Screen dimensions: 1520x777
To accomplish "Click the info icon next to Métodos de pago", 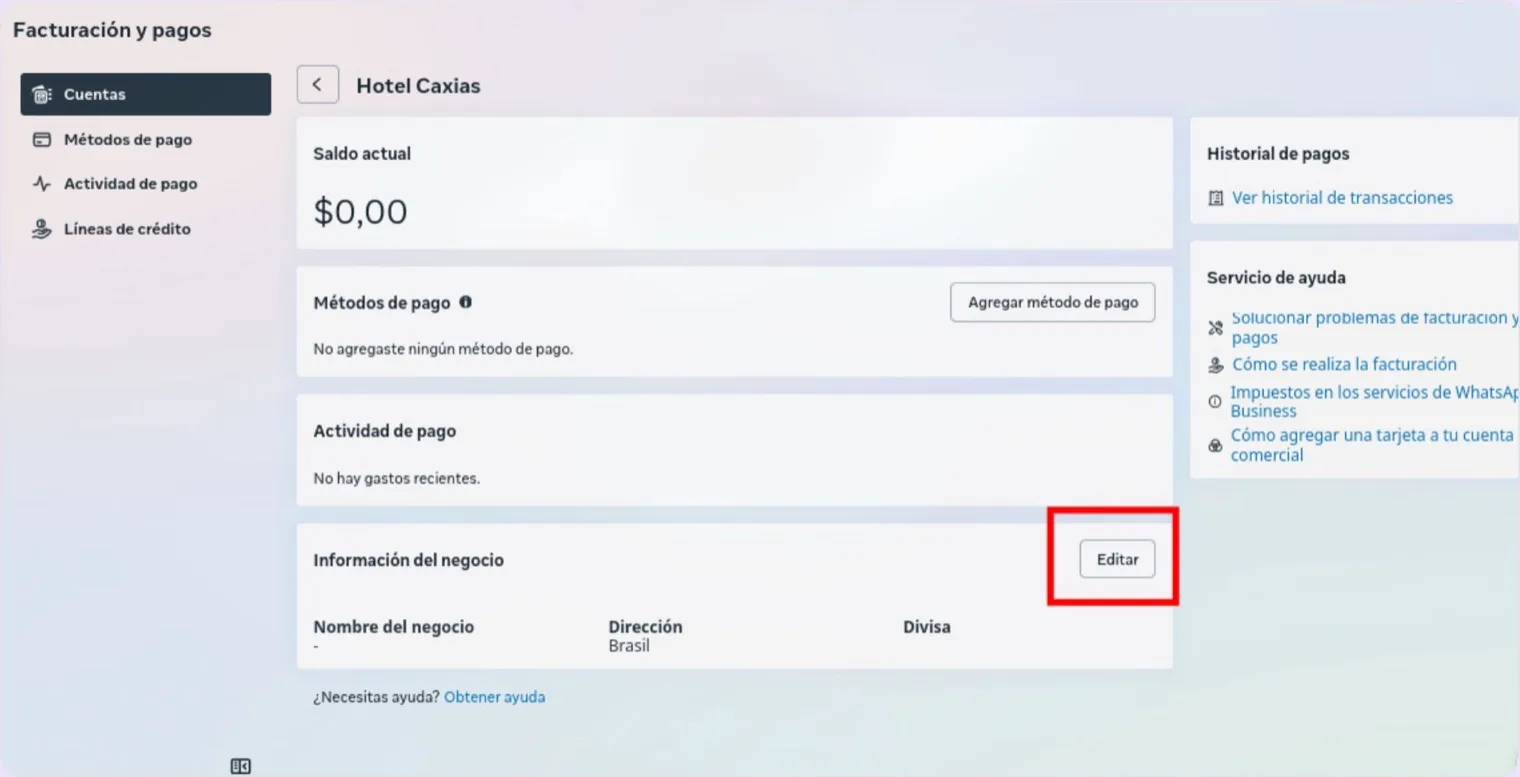I will tap(465, 301).
